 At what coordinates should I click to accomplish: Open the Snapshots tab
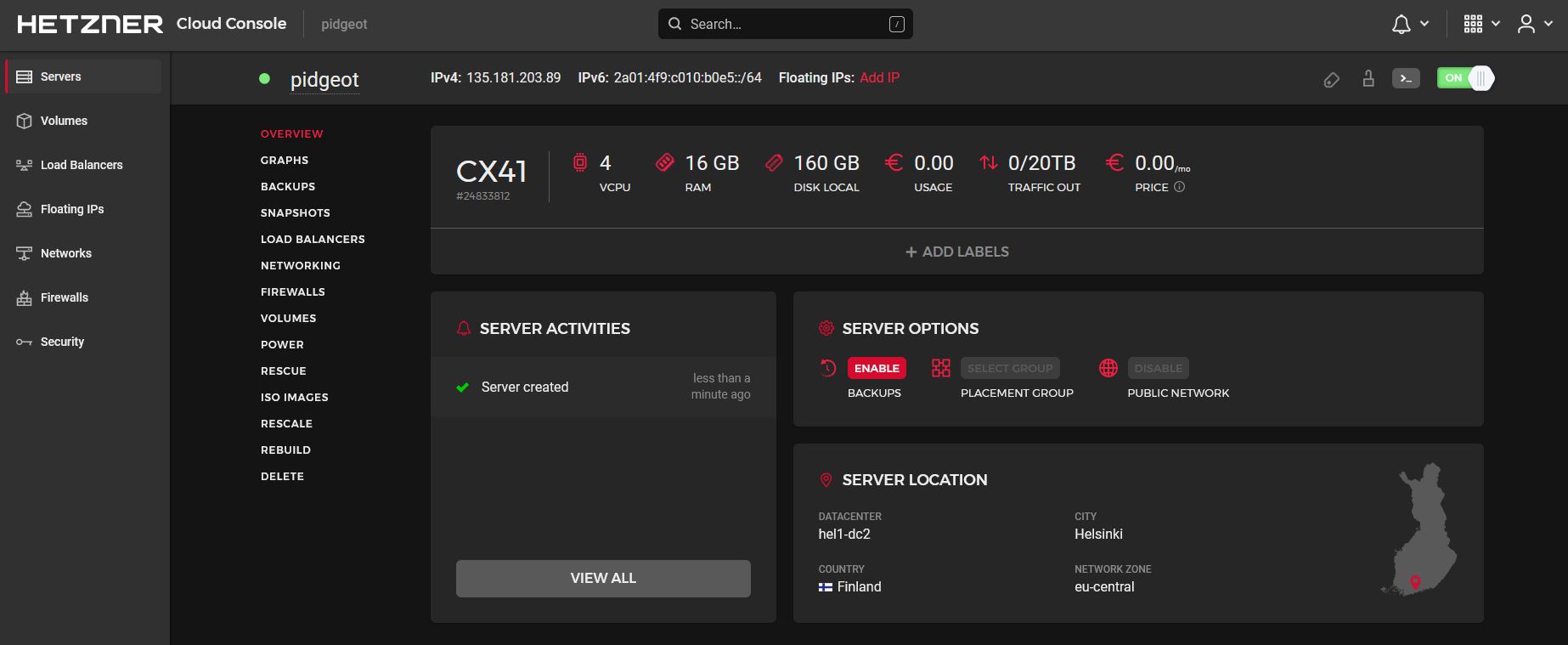click(x=296, y=212)
